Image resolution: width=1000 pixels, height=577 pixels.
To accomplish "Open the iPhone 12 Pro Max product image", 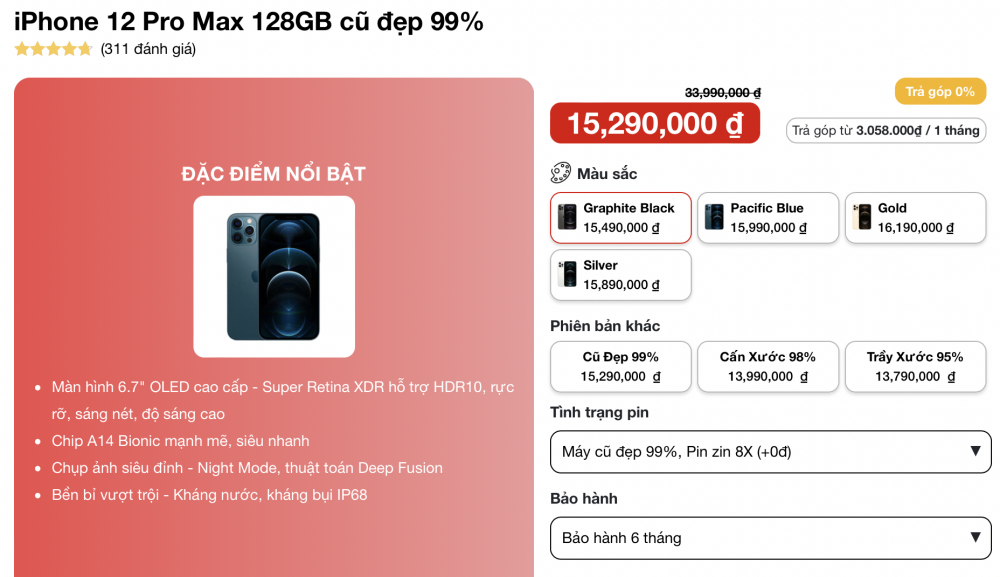I will pyautogui.click(x=274, y=277).
